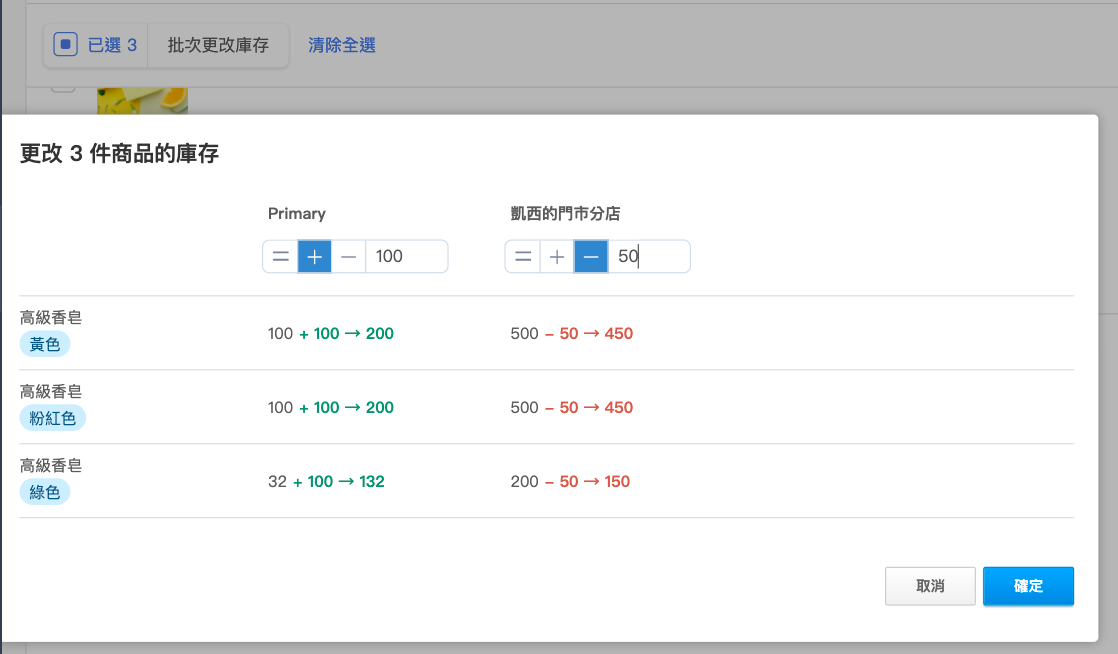This screenshot has height=654, width=1118.
Task: Toggle the 已選 3 select-all checkbox
Action: coord(66,45)
